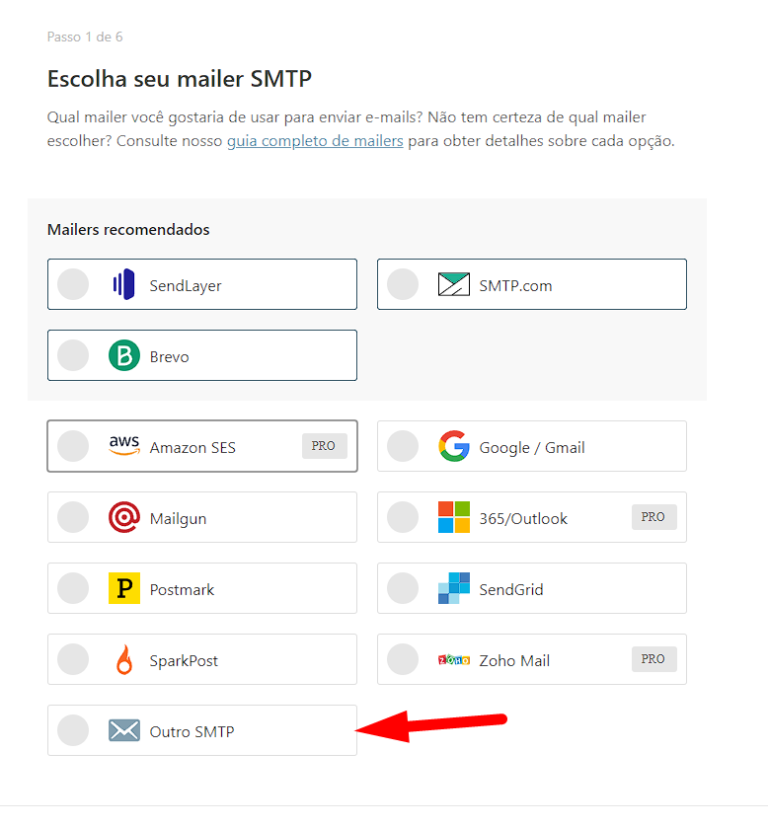This screenshot has height=827, width=768.
Task: Click the SparkPost flame icon
Action: click(124, 660)
